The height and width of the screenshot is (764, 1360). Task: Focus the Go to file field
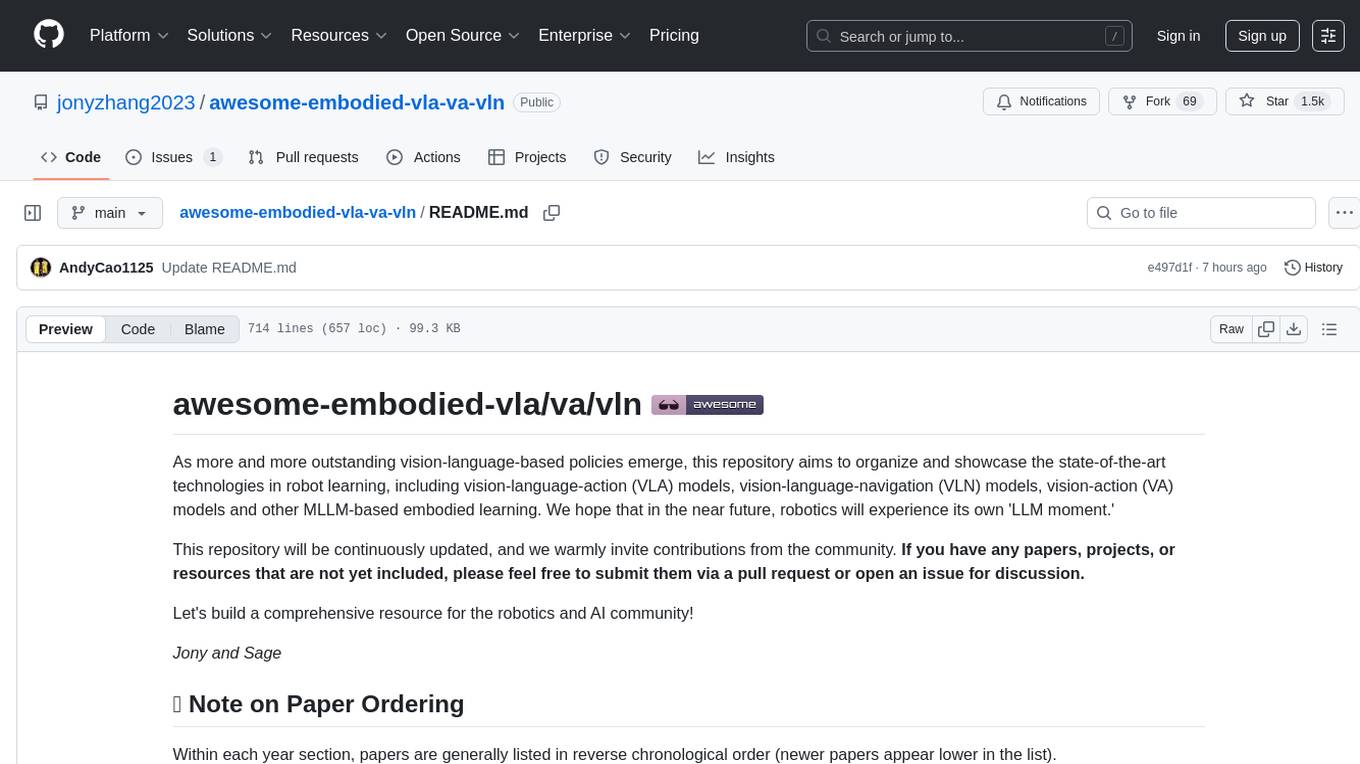[x=1201, y=213]
